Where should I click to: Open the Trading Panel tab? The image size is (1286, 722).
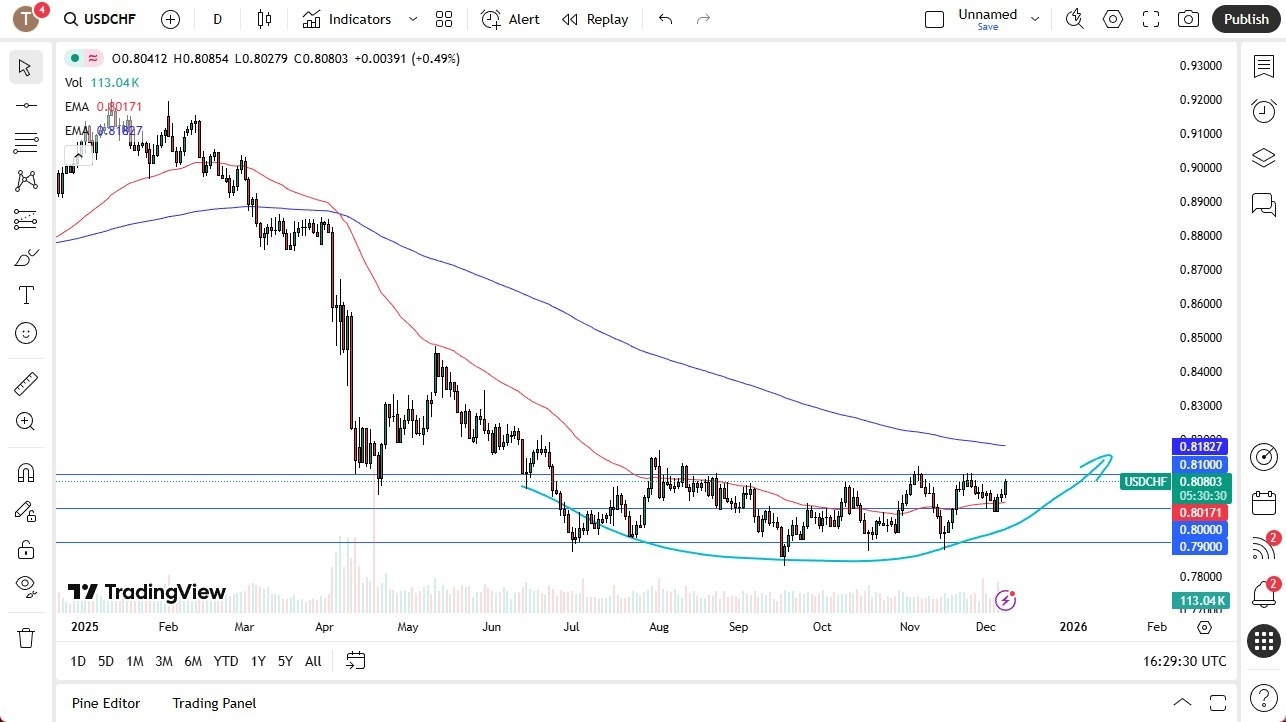(213, 703)
